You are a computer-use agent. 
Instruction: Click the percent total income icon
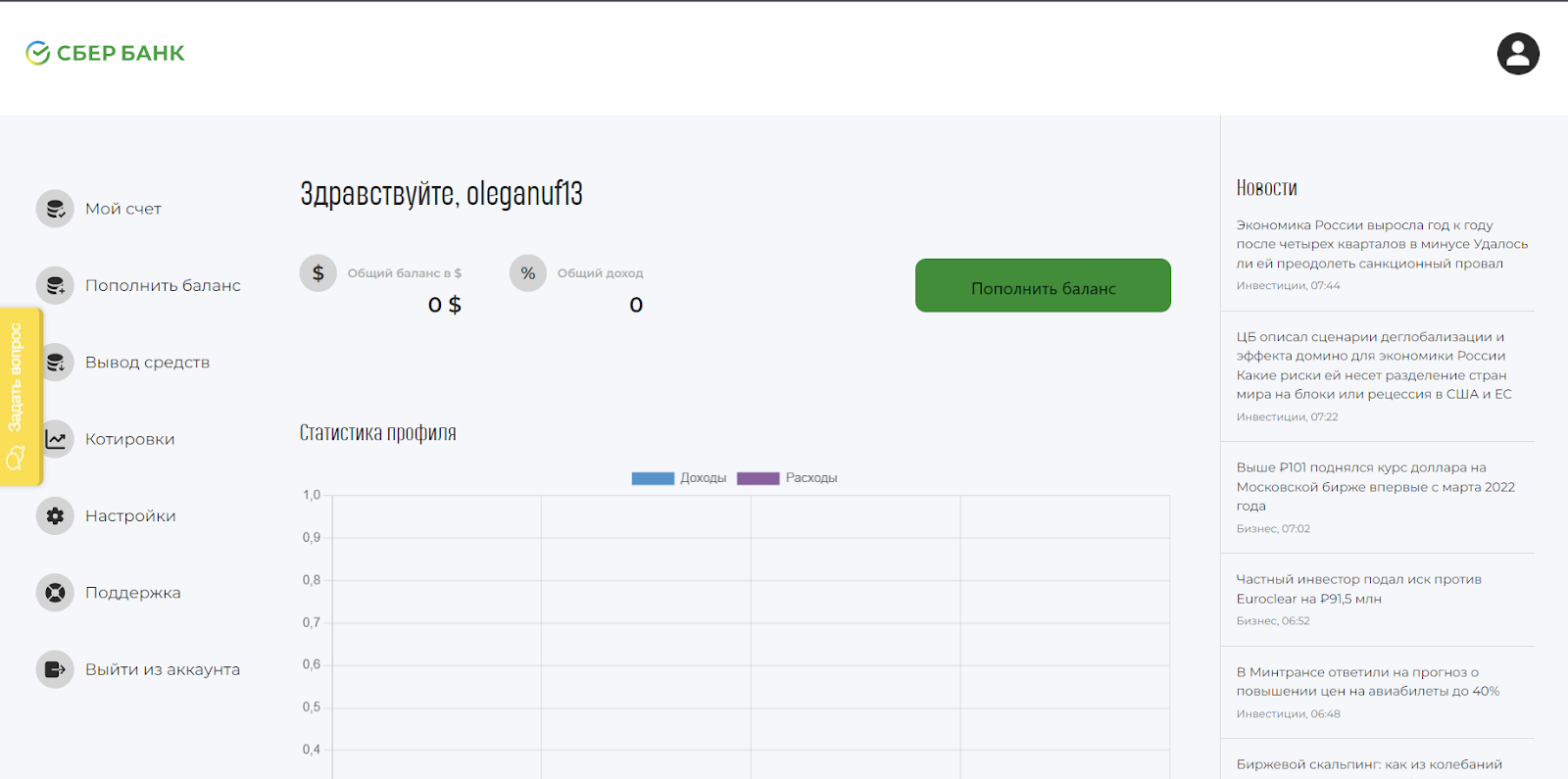pyautogui.click(x=528, y=273)
